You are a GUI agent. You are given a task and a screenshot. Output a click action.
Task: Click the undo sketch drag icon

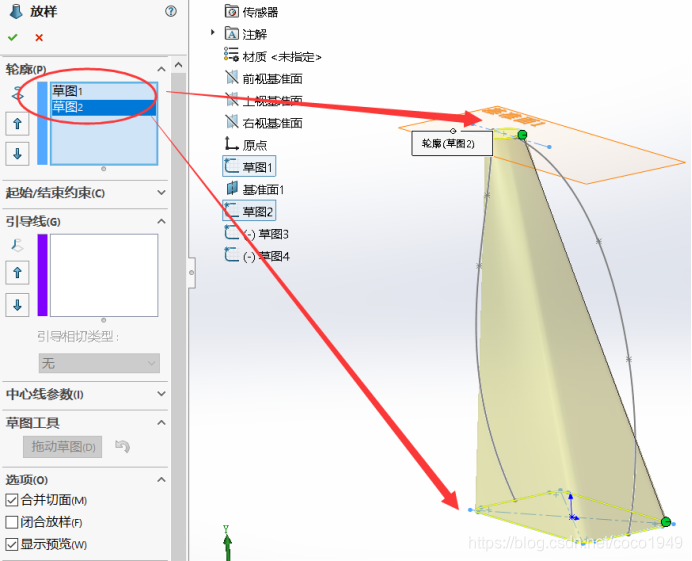[x=122, y=446]
